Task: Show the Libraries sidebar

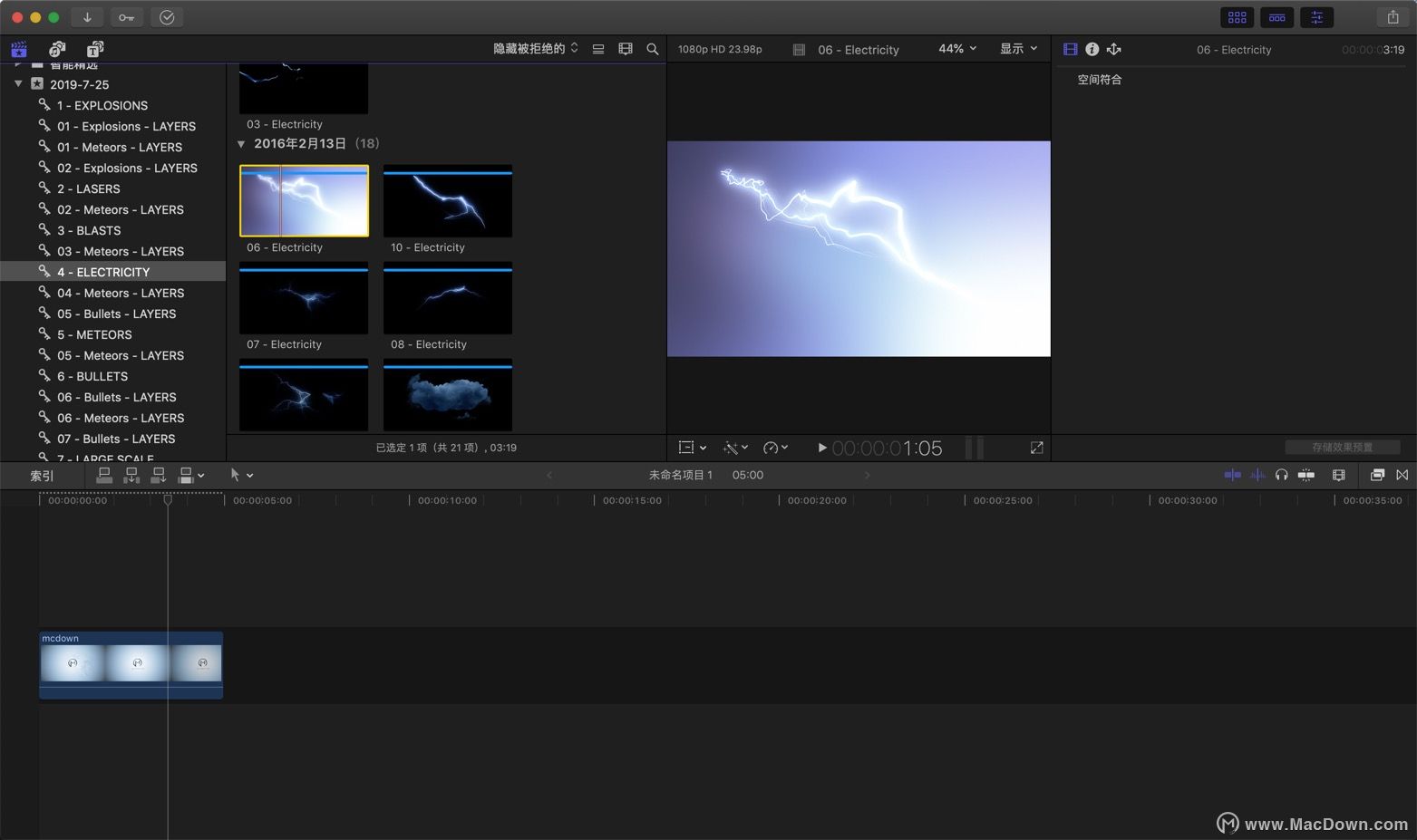Action: pyautogui.click(x=19, y=49)
